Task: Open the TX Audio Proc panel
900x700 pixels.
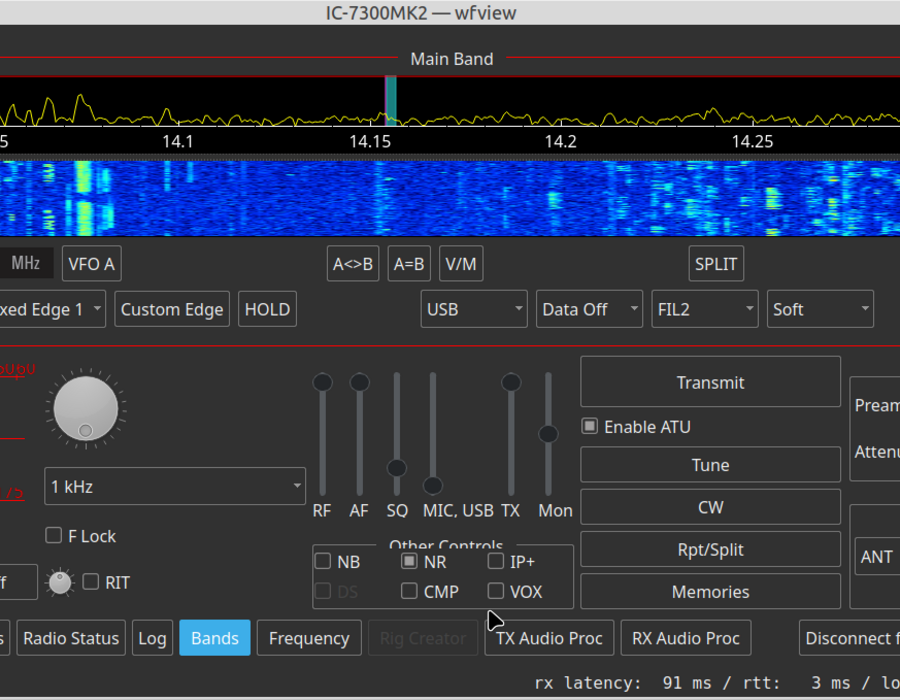Action: [549, 638]
